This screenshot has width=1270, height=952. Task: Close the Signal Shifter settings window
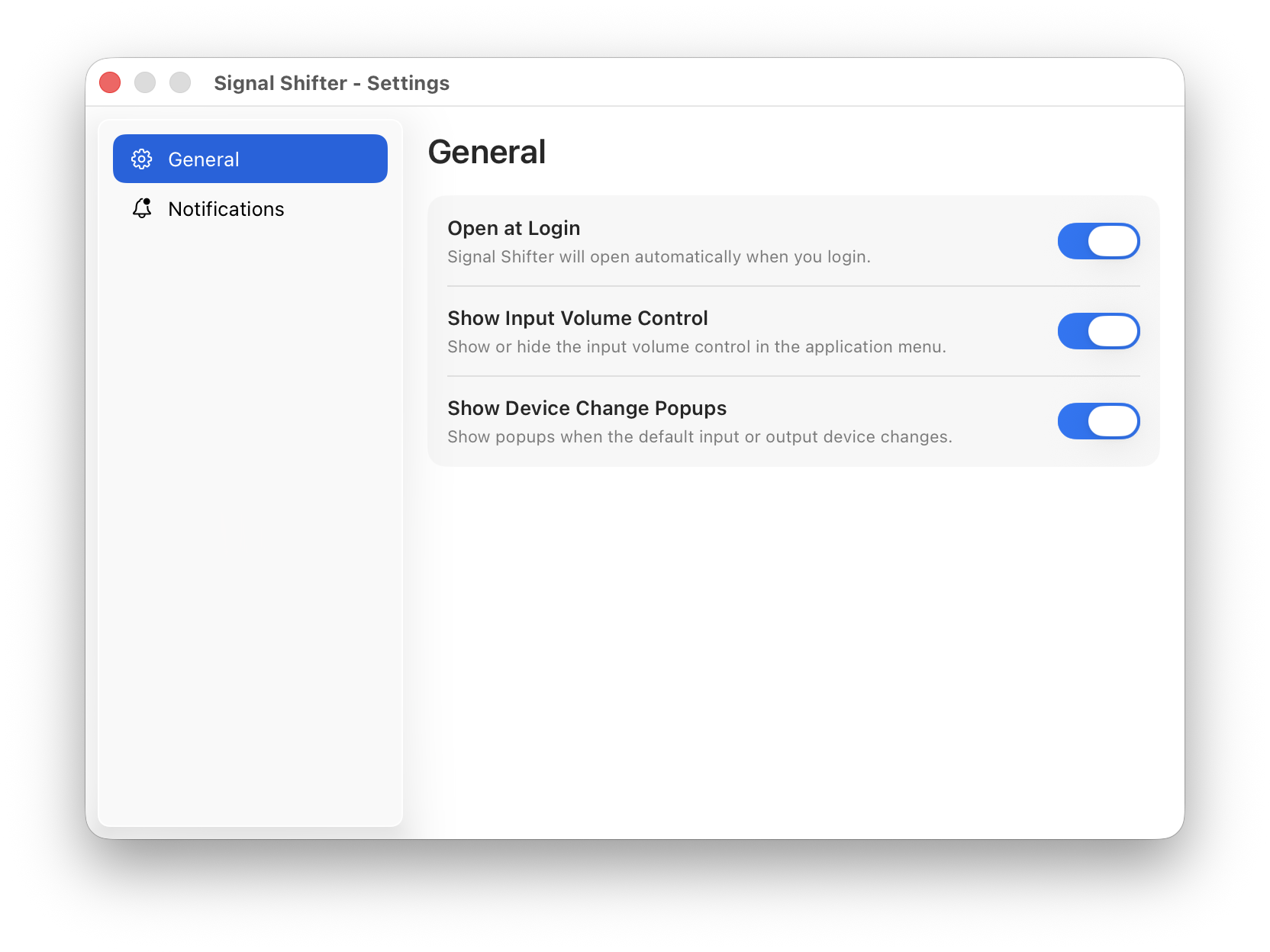pyautogui.click(x=110, y=82)
